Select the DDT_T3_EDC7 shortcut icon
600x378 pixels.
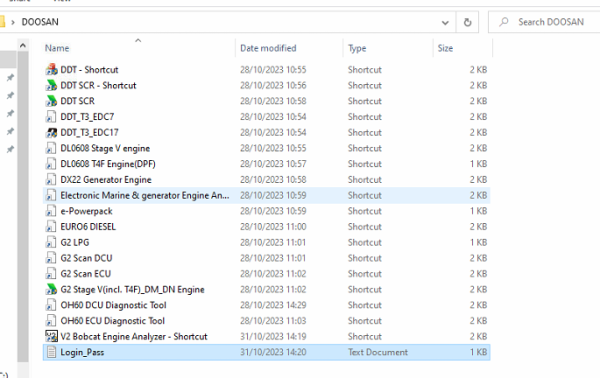(51, 117)
